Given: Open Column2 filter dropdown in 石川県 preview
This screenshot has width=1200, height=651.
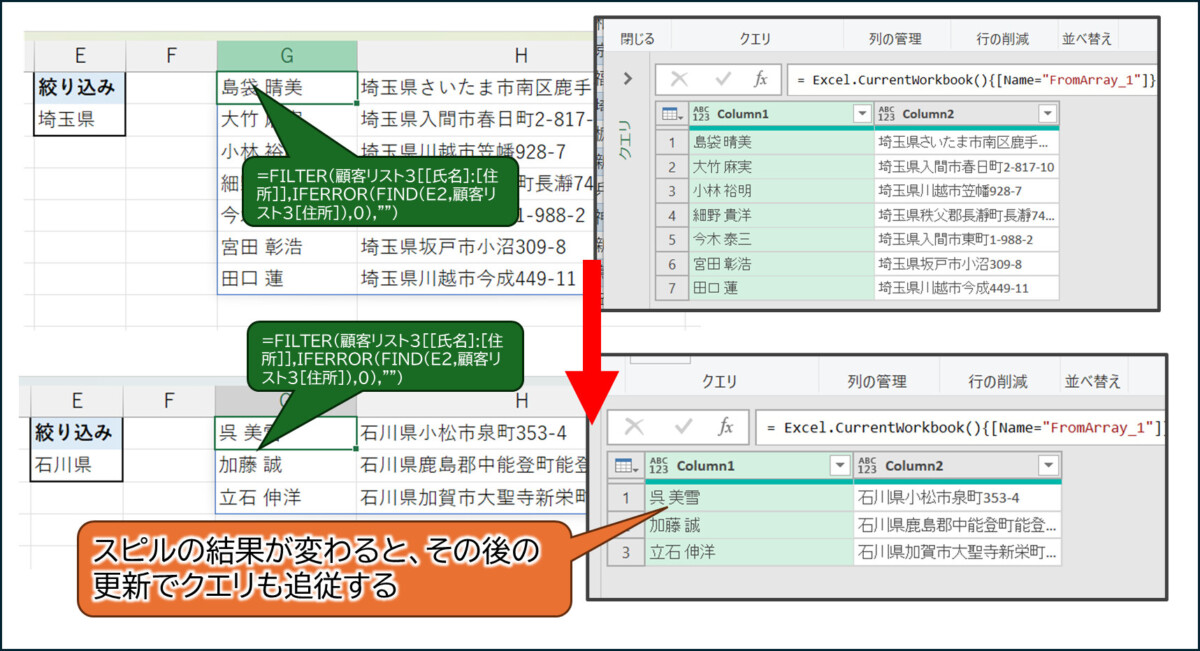Looking at the screenshot, I should pos(1047,466).
